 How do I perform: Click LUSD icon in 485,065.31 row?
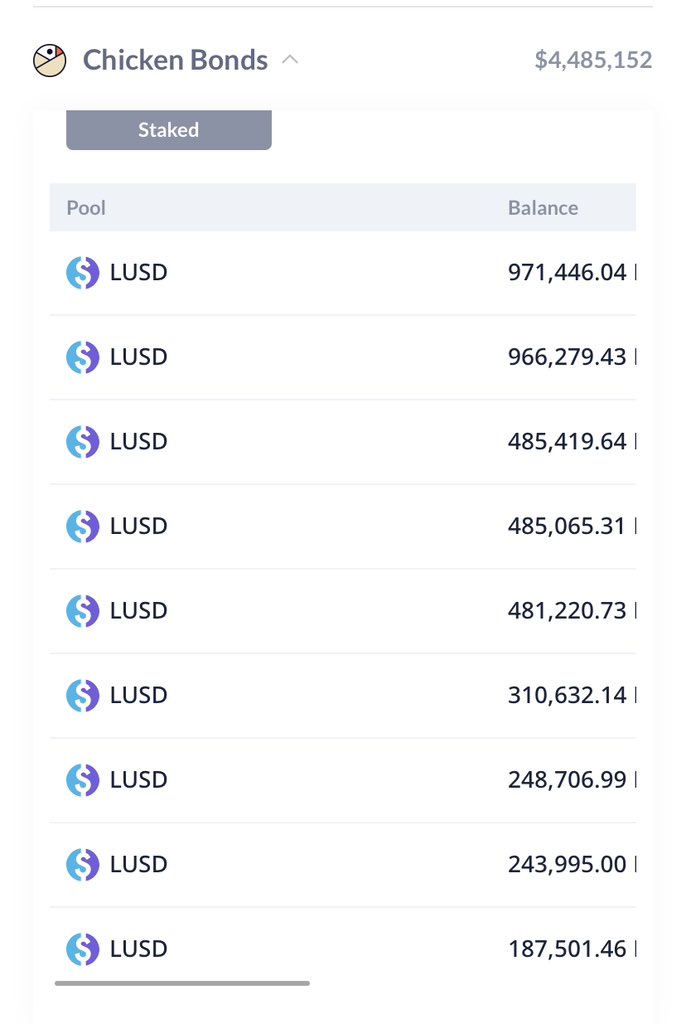(x=83, y=526)
